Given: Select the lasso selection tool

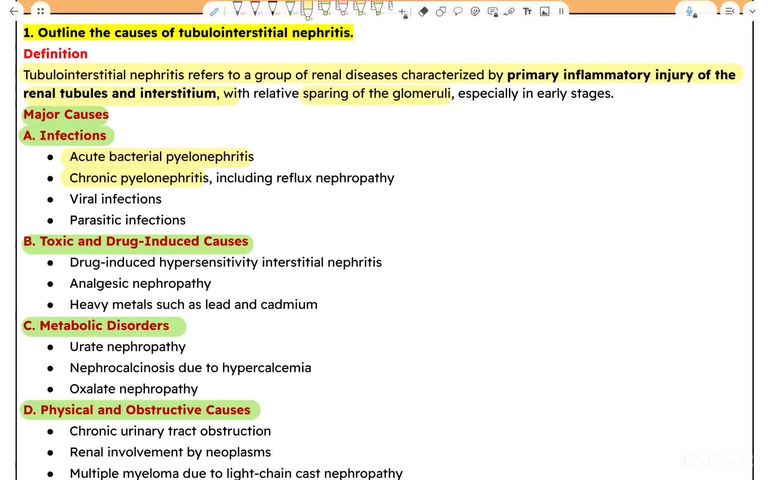Looking at the screenshot, I should [457, 12].
